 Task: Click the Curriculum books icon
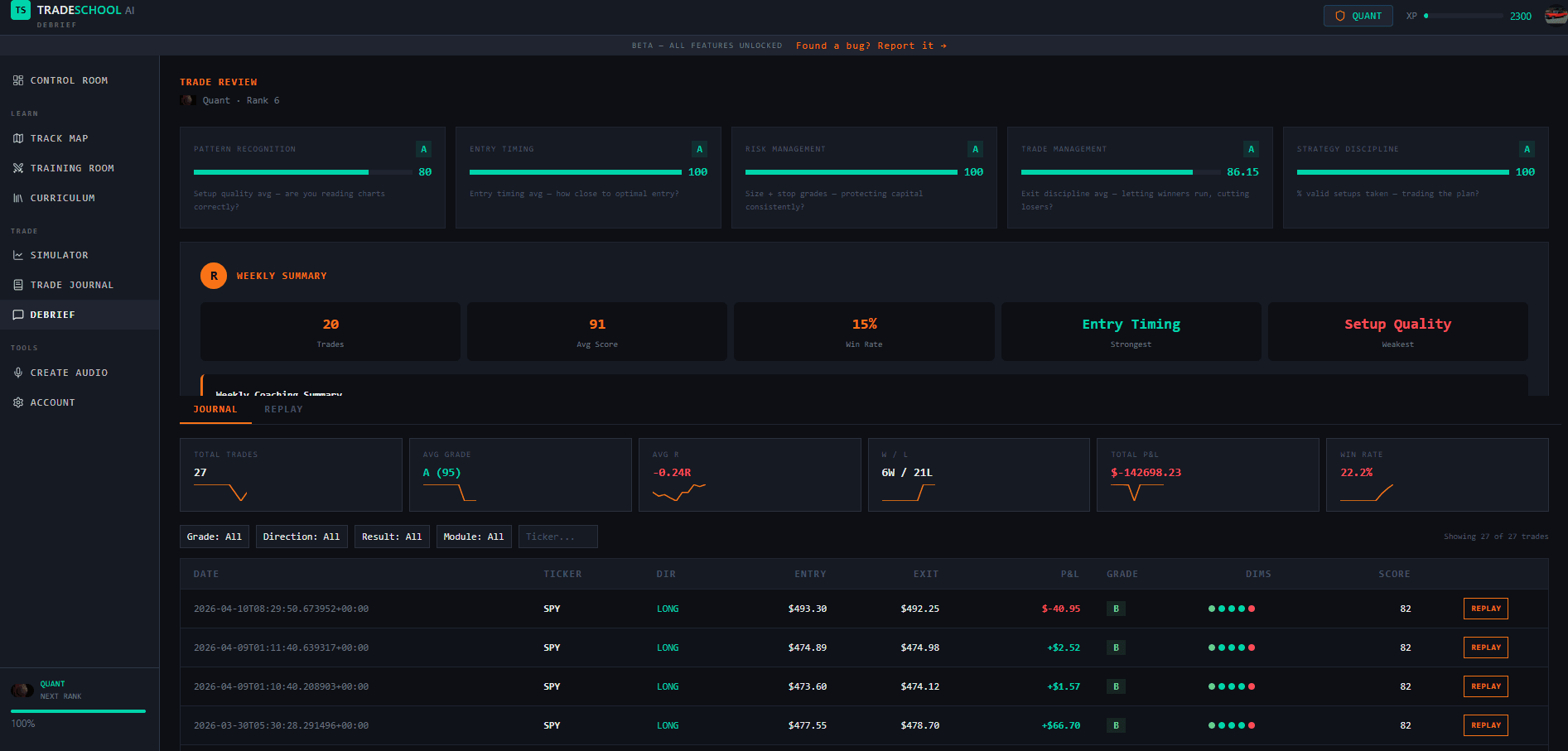pos(18,198)
